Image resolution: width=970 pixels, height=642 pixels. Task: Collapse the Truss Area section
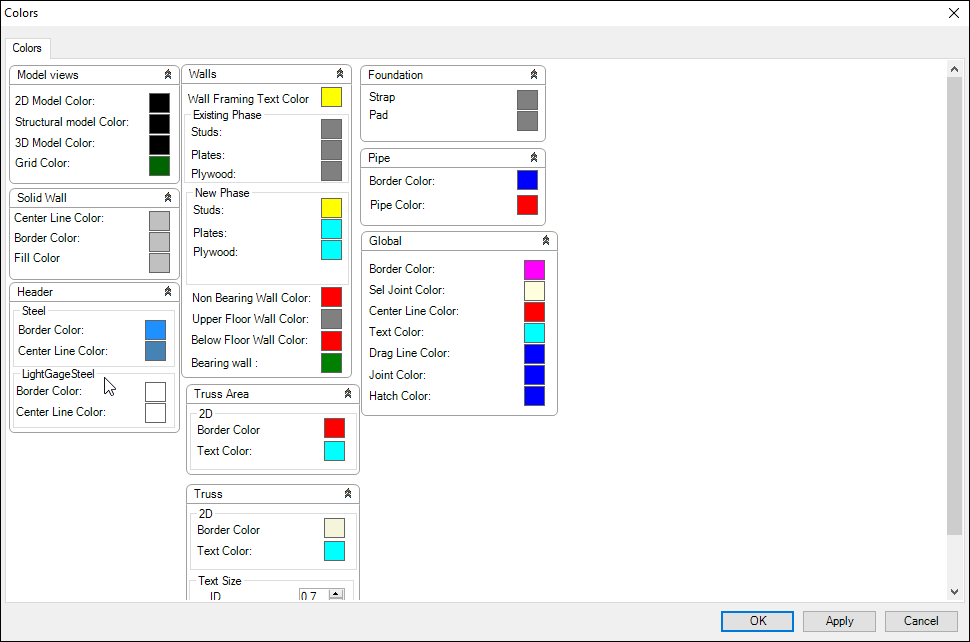348,394
